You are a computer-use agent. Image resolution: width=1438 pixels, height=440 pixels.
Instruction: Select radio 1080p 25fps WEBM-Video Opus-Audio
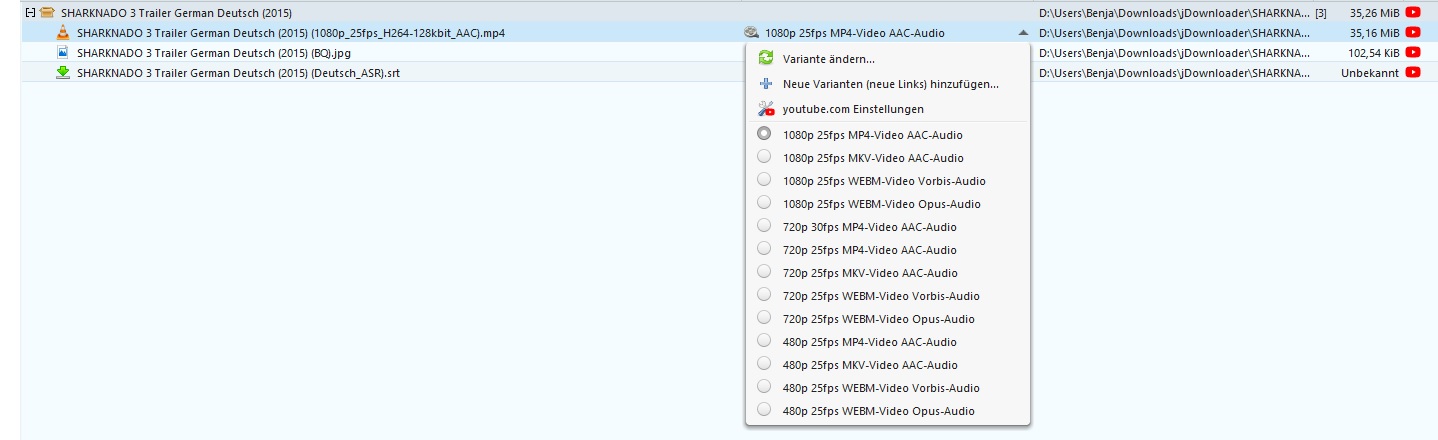(764, 202)
